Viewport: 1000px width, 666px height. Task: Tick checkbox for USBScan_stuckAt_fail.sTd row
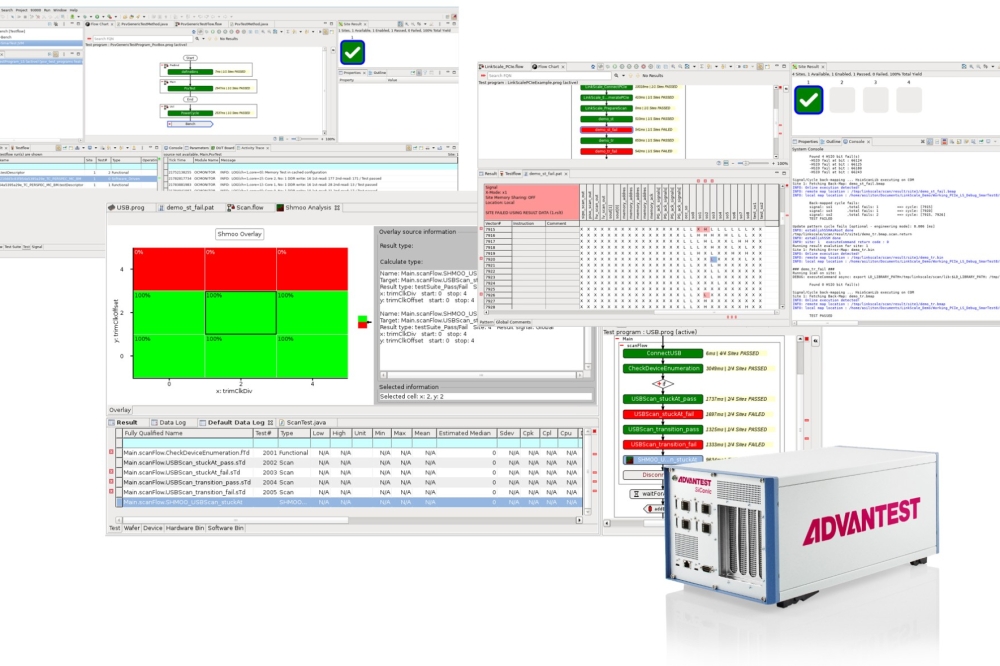coord(119,473)
